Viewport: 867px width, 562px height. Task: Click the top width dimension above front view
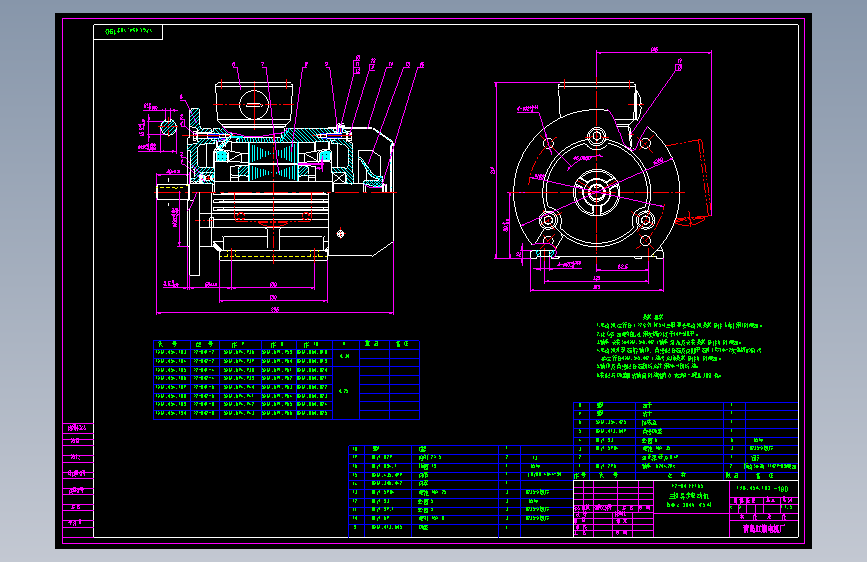tap(652, 48)
